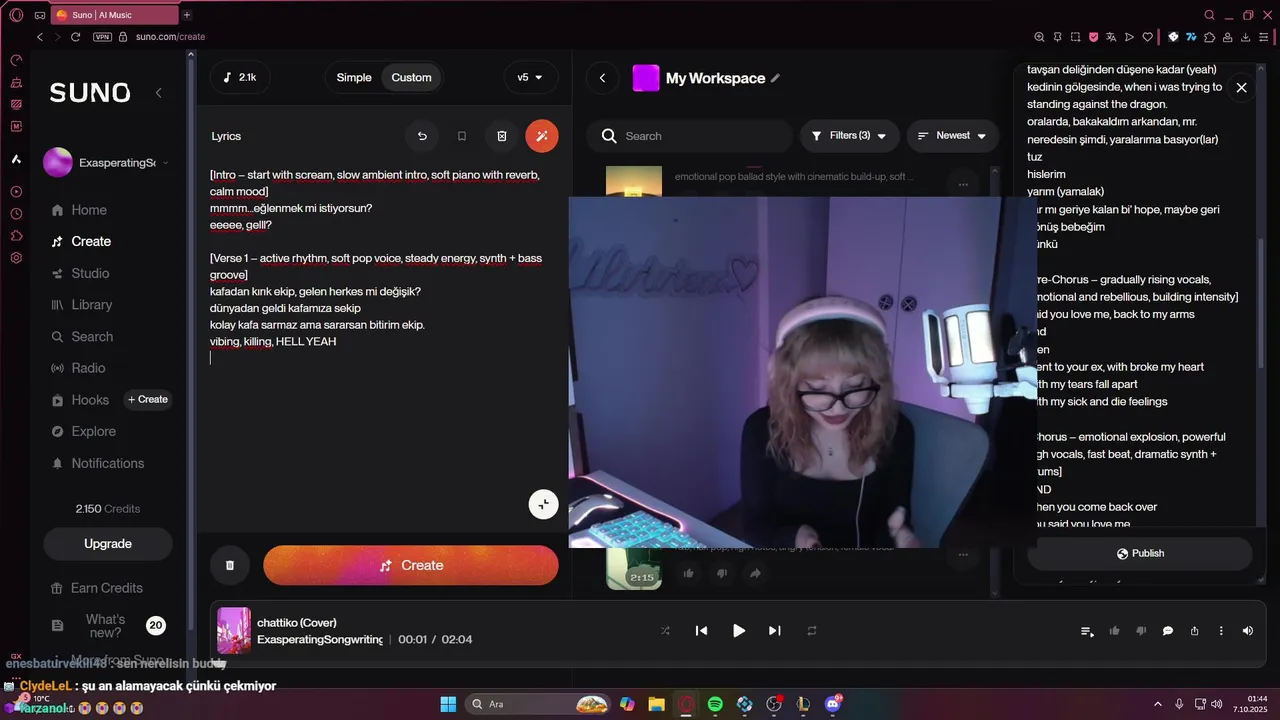This screenshot has width=1280, height=720.
Task: Mute the player volume
Action: [x=1247, y=631]
